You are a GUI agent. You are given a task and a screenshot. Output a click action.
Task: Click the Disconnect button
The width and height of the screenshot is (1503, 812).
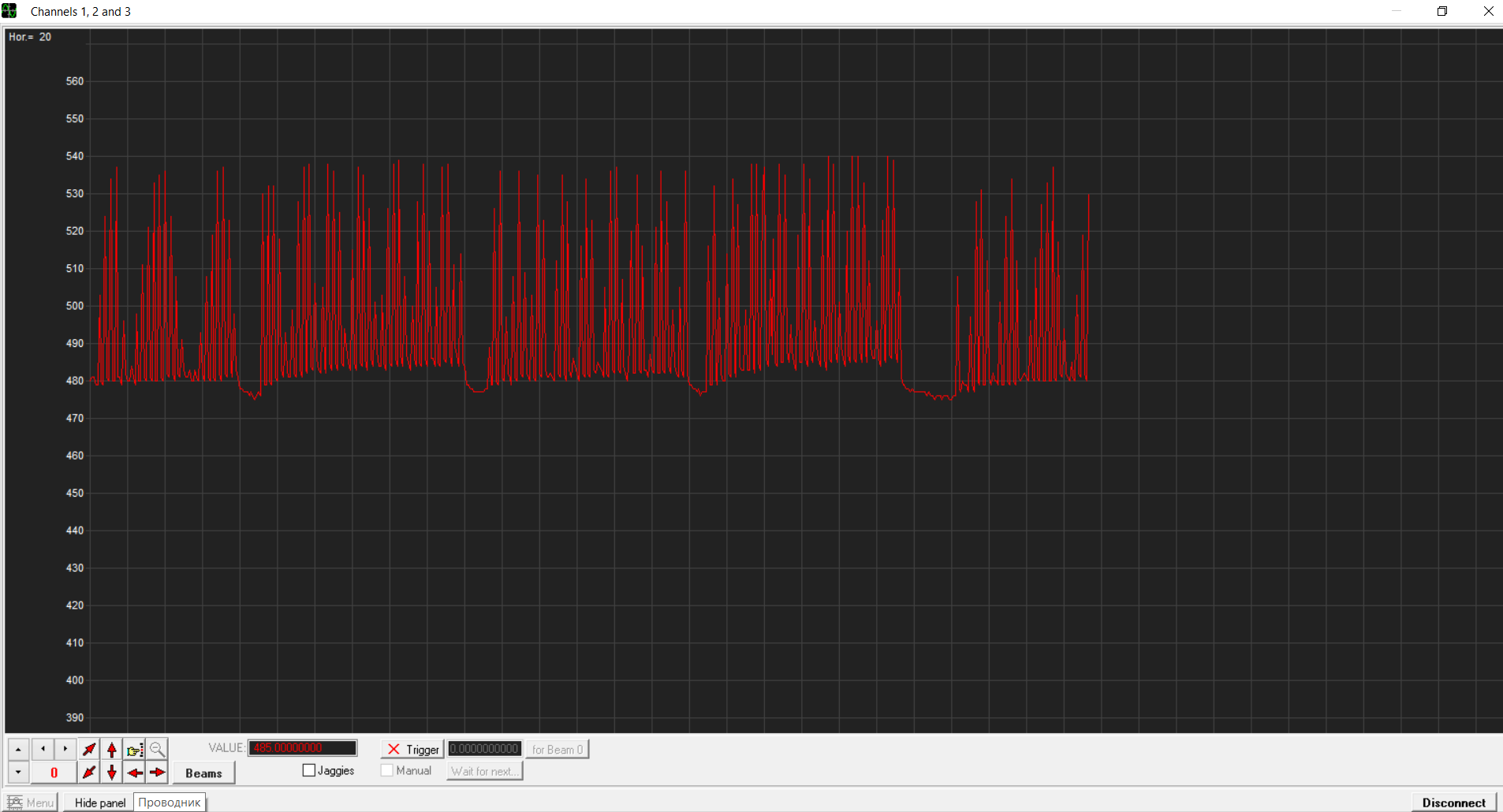click(1453, 803)
